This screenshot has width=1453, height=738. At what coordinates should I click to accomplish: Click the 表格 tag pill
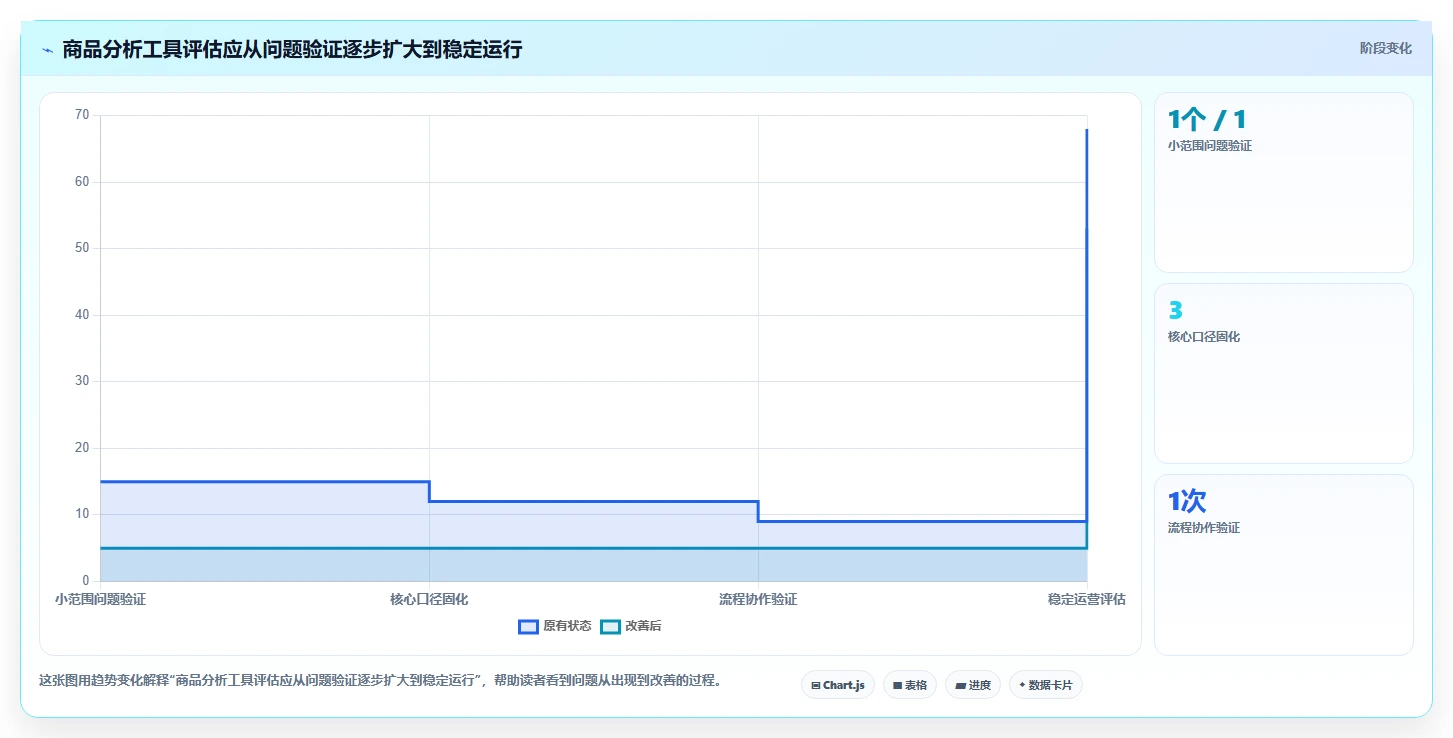click(x=910, y=685)
